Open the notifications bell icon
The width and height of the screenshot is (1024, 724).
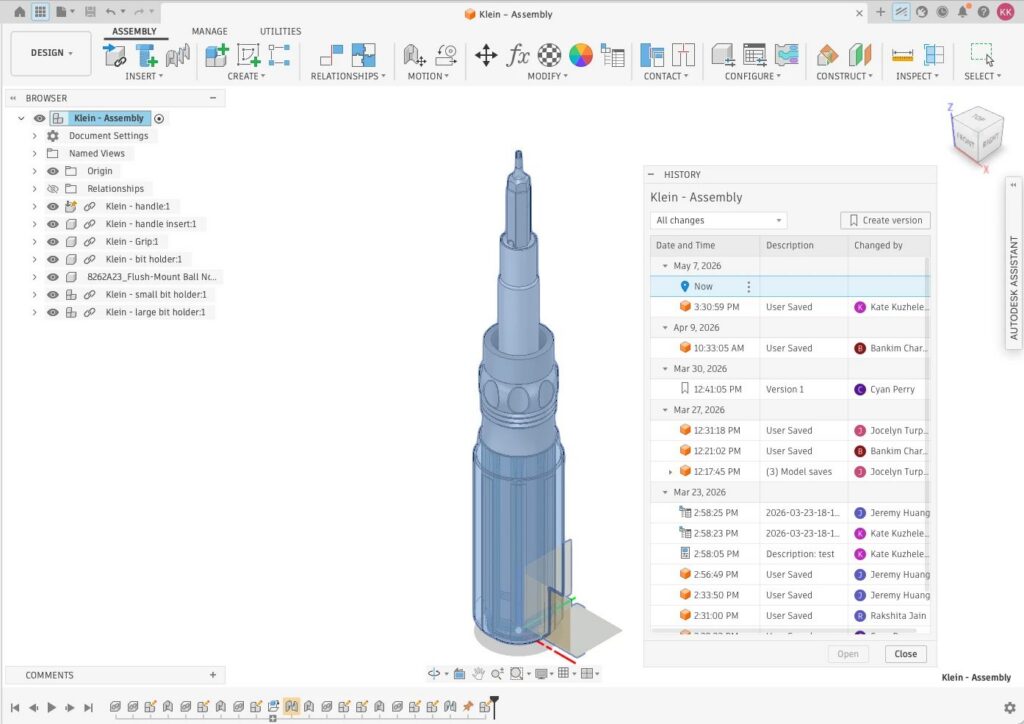pyautogui.click(x=963, y=12)
